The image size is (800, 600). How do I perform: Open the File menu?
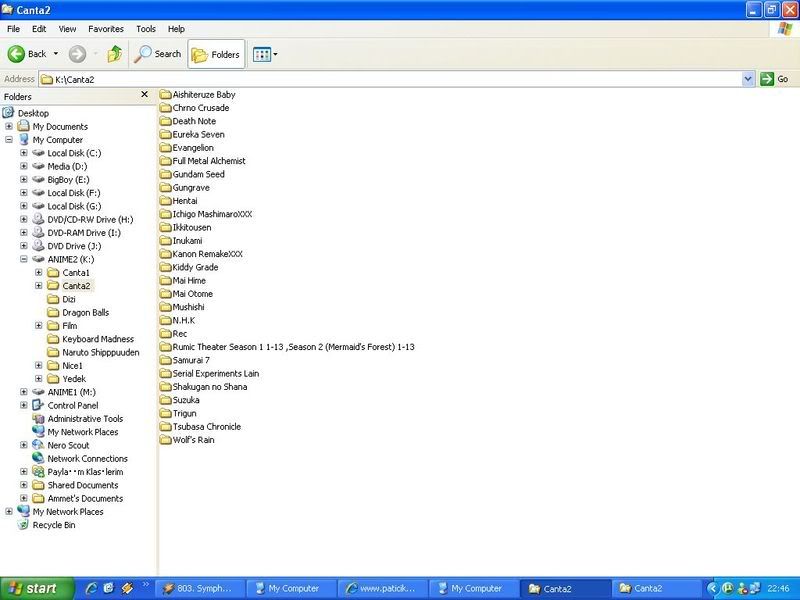coord(13,29)
